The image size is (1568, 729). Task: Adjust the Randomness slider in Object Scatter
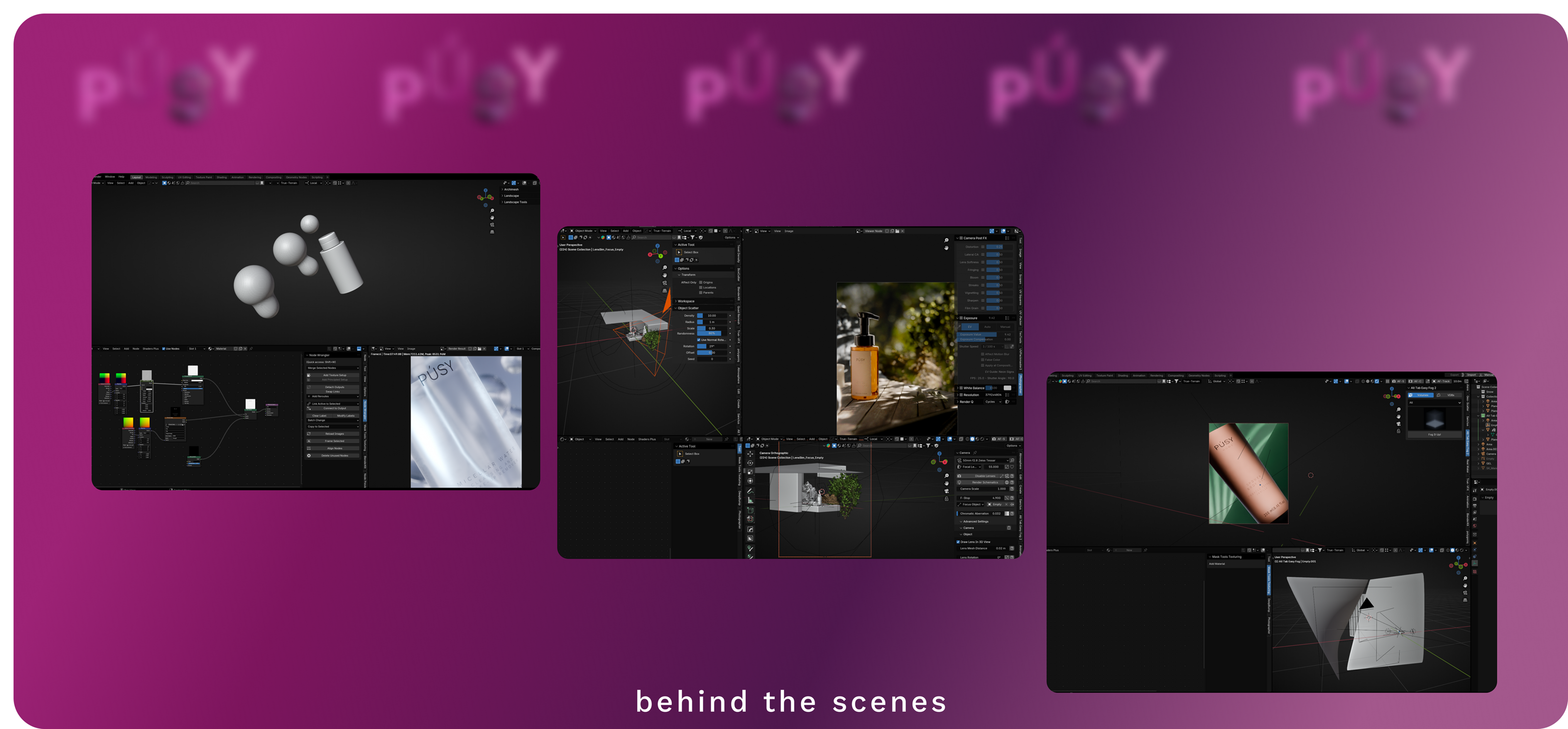tap(712, 334)
